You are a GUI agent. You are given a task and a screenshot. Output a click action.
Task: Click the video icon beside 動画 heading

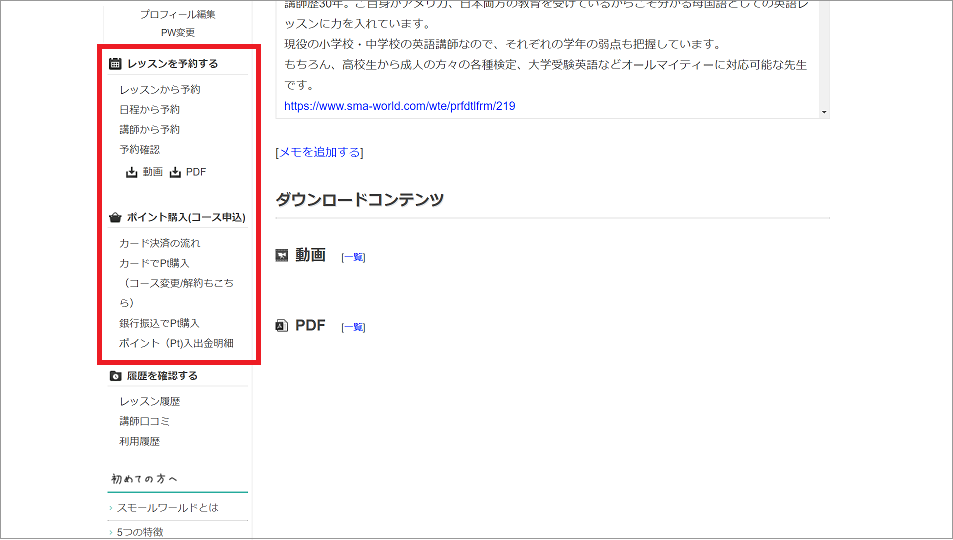click(281, 255)
